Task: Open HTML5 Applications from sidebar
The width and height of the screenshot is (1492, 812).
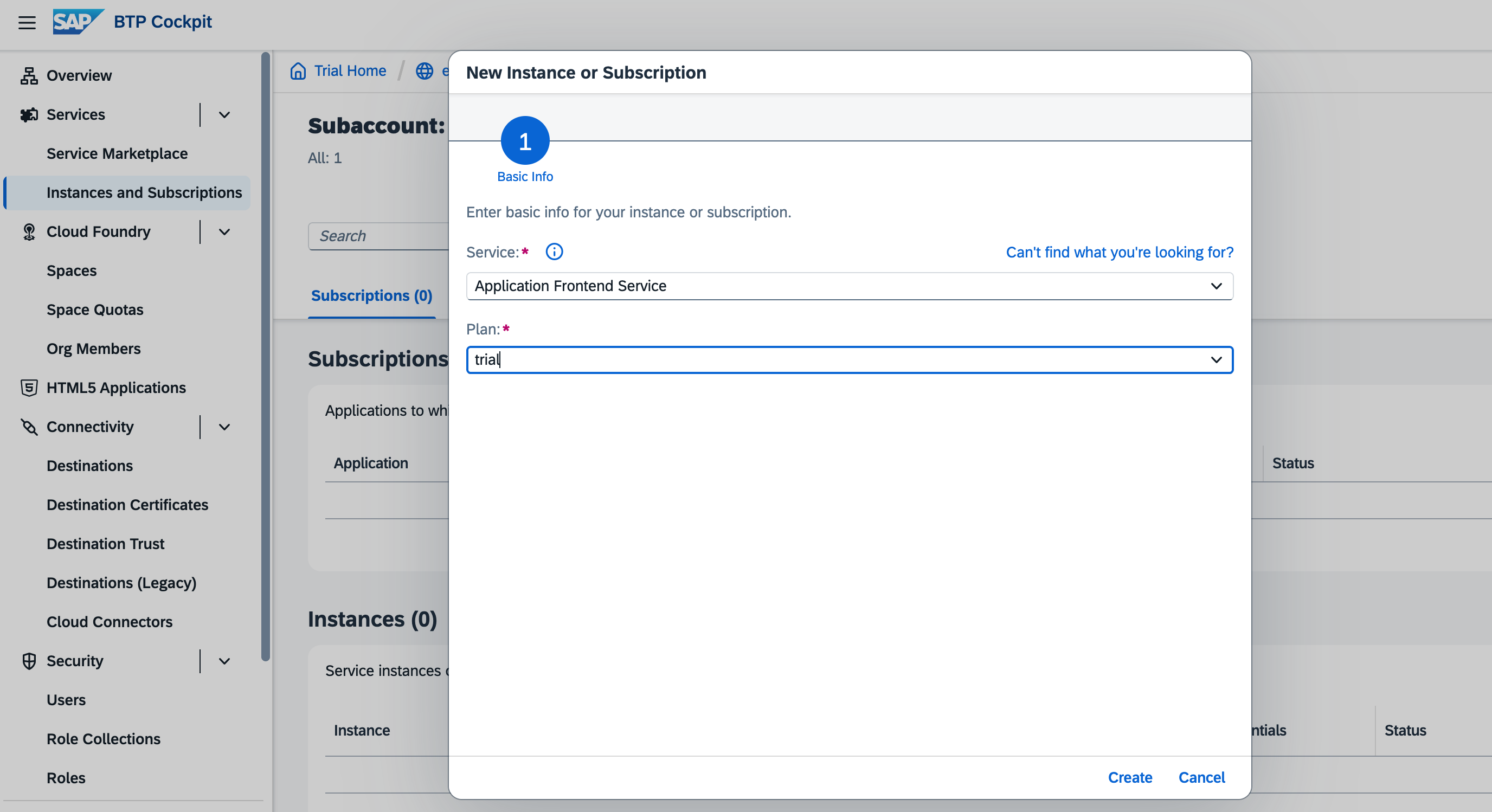Action: [x=116, y=388]
